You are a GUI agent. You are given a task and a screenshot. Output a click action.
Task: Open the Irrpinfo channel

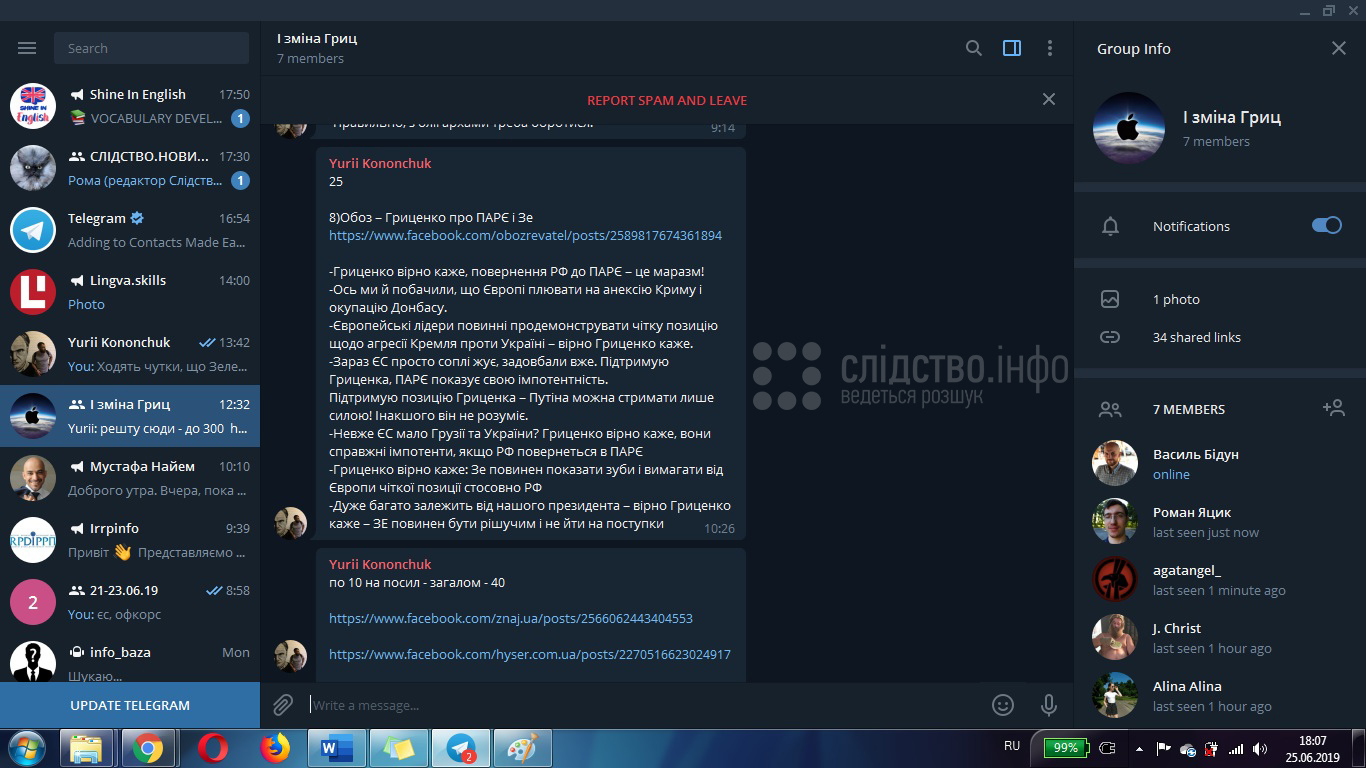tap(130, 540)
